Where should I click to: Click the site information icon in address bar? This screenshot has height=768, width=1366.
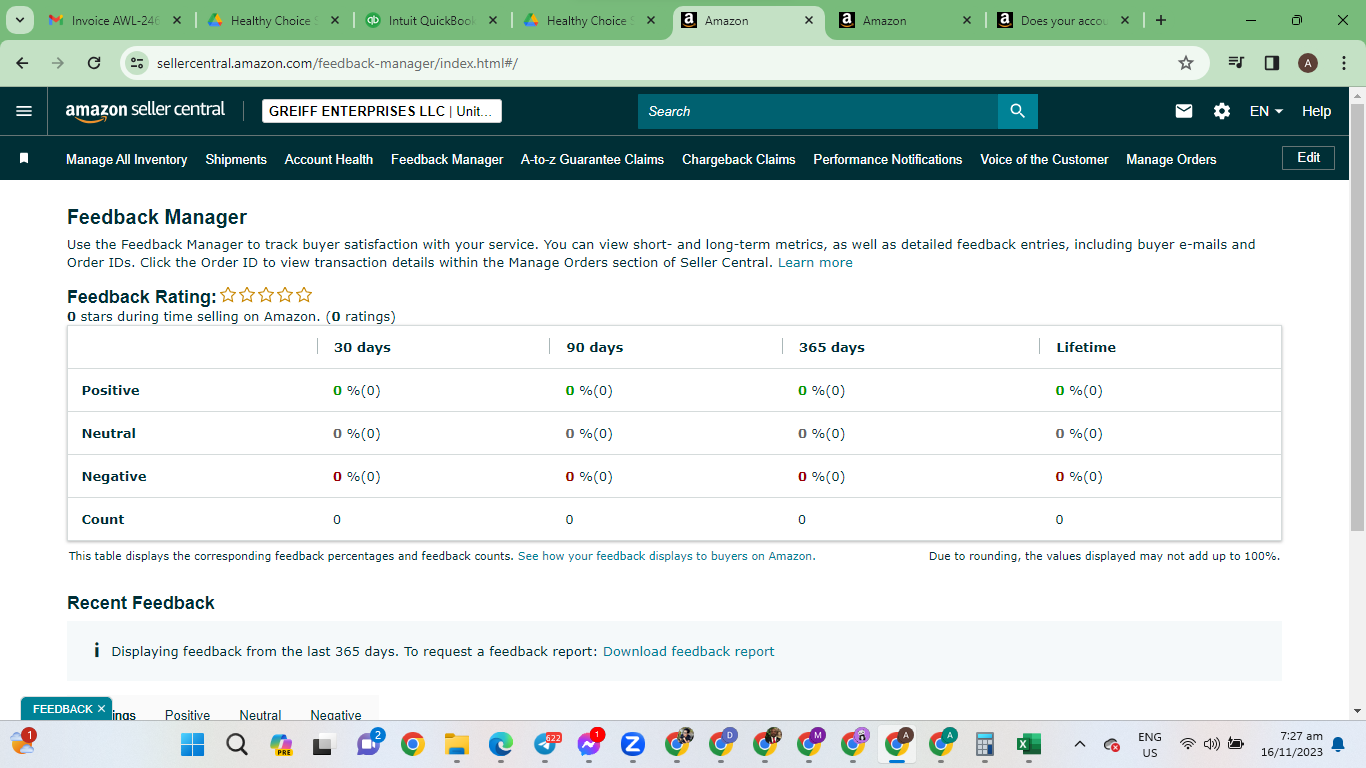pos(138,63)
